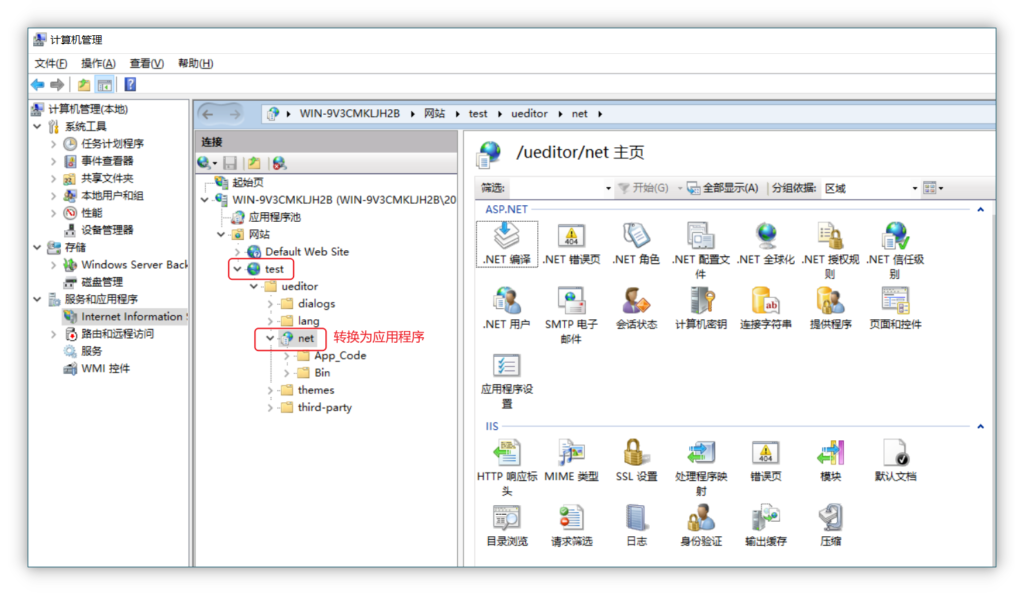Open the SMTP 电子邮件 feature

click(x=571, y=315)
